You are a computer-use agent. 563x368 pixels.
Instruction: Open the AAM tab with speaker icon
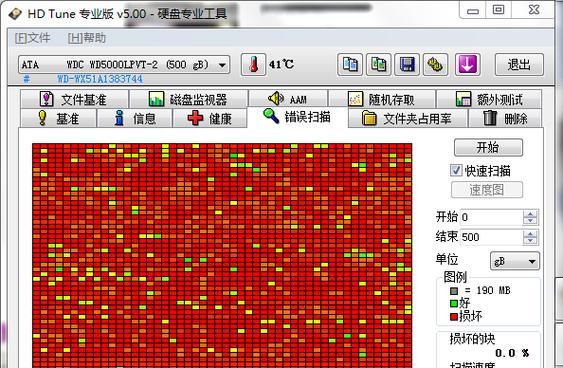point(288,99)
